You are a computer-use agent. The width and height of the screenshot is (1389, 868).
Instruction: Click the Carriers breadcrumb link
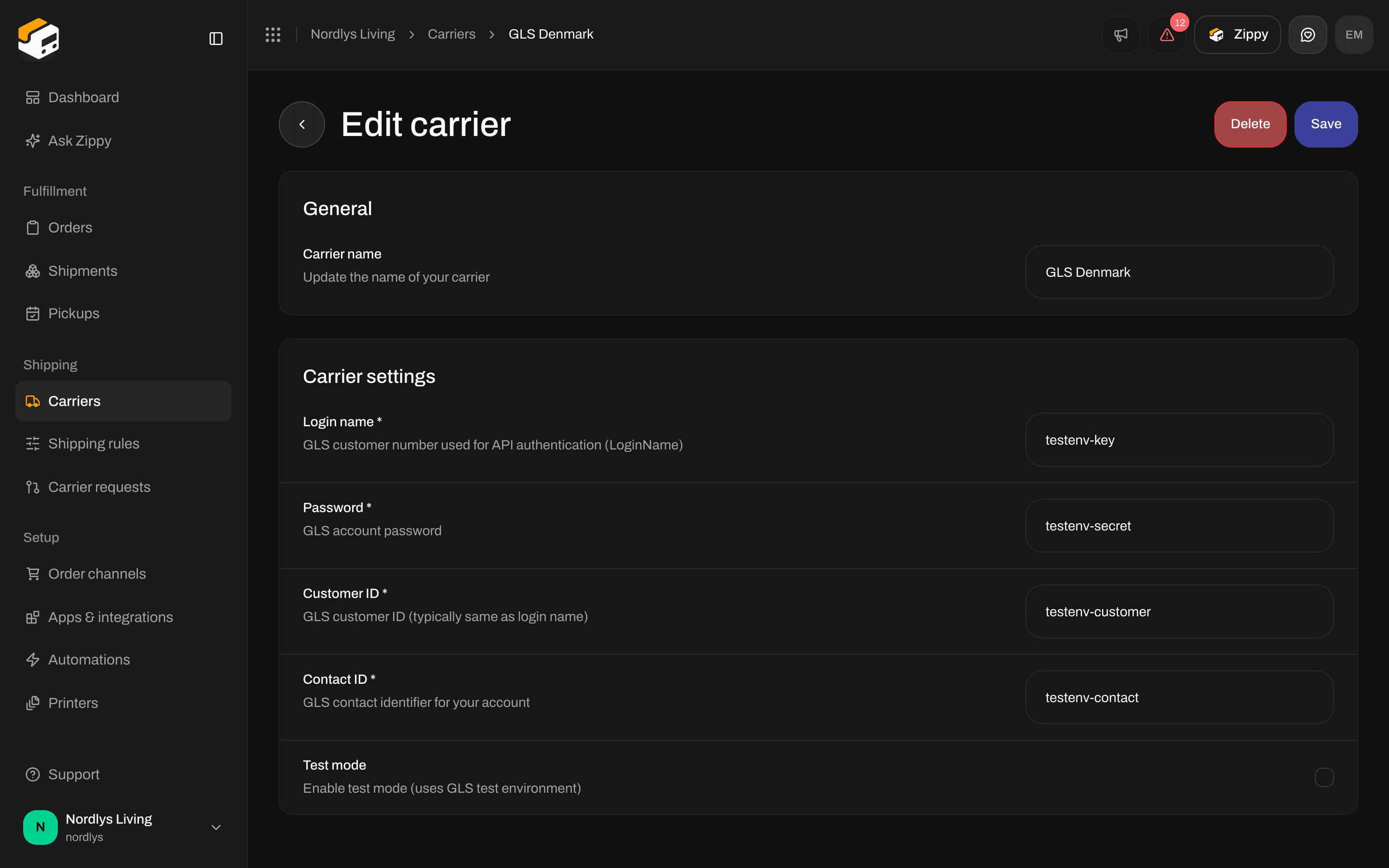(452, 34)
